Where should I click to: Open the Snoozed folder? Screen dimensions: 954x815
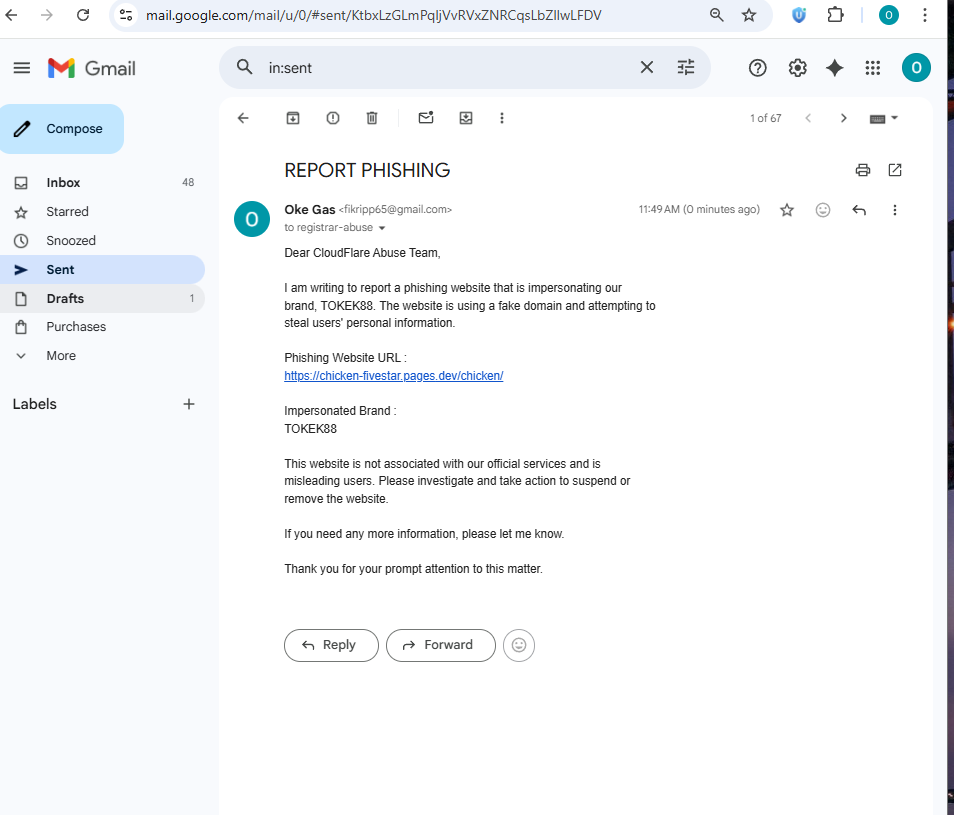[x=102, y=241]
